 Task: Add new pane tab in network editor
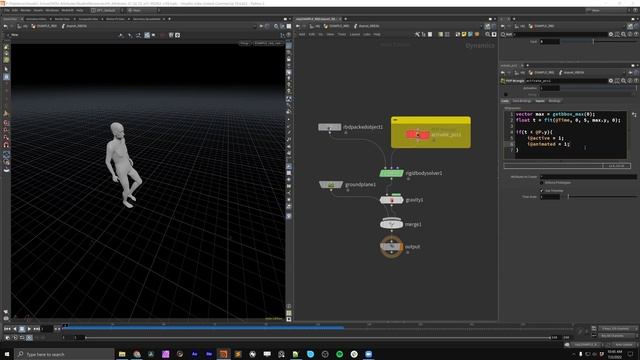pos(345,19)
